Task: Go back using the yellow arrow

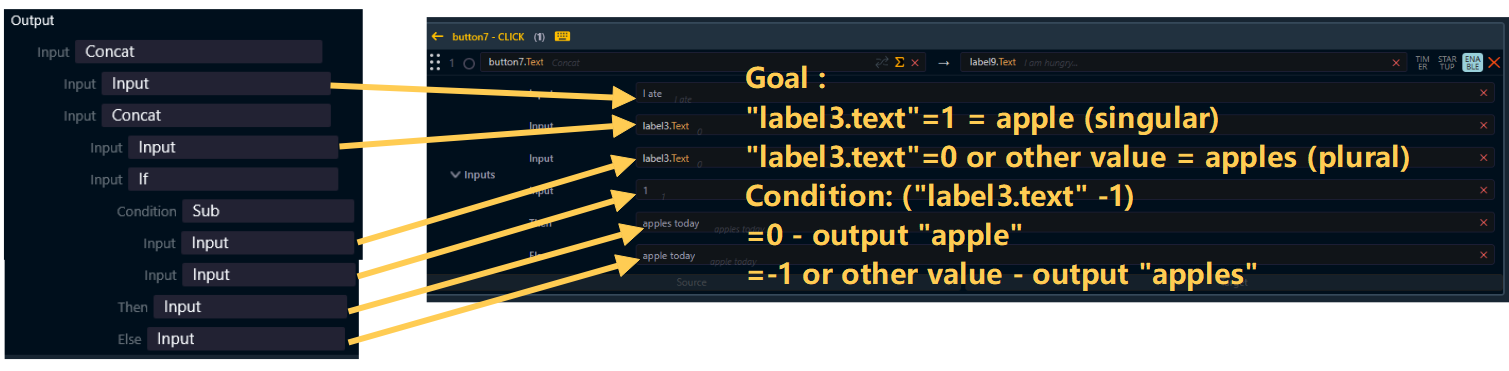Action: (x=436, y=36)
